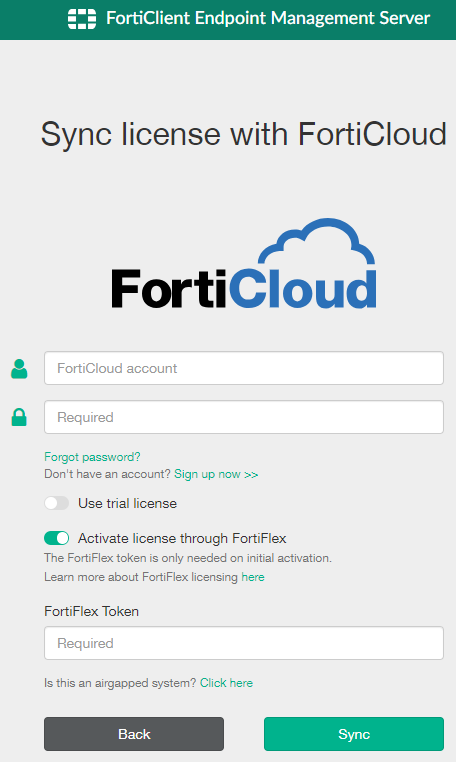Click 'Is this an airgapped system?' text
This screenshot has width=456, height=762.
(x=121, y=683)
